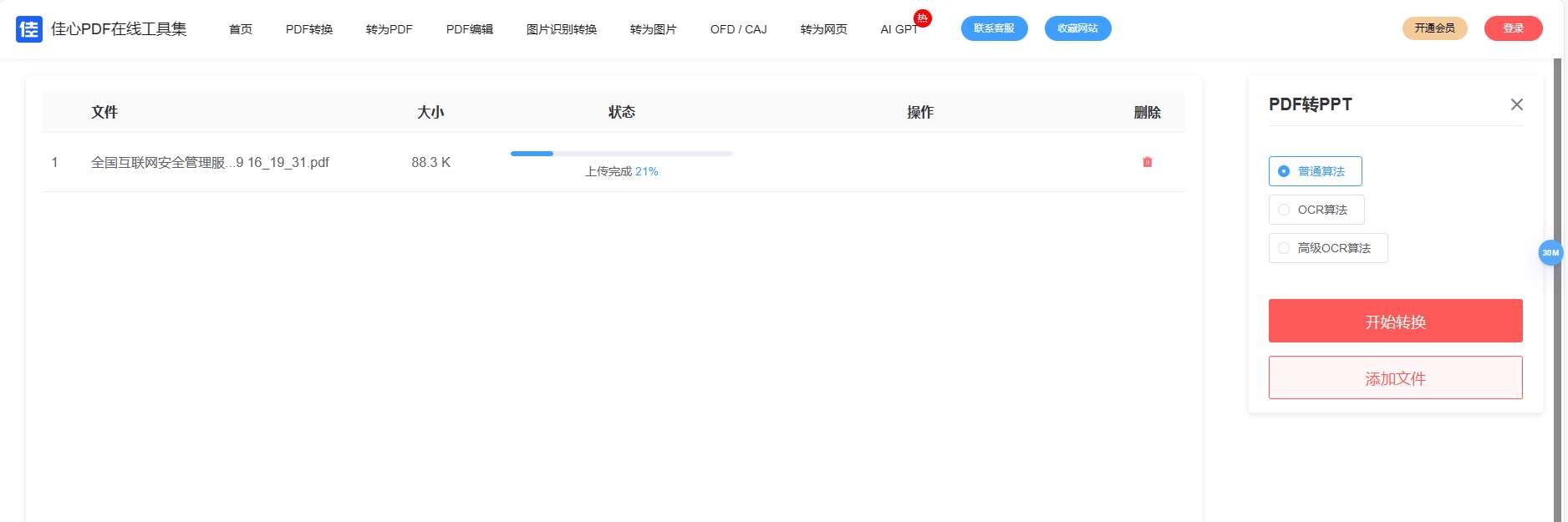Click the file size 88.3 K

tap(431, 162)
